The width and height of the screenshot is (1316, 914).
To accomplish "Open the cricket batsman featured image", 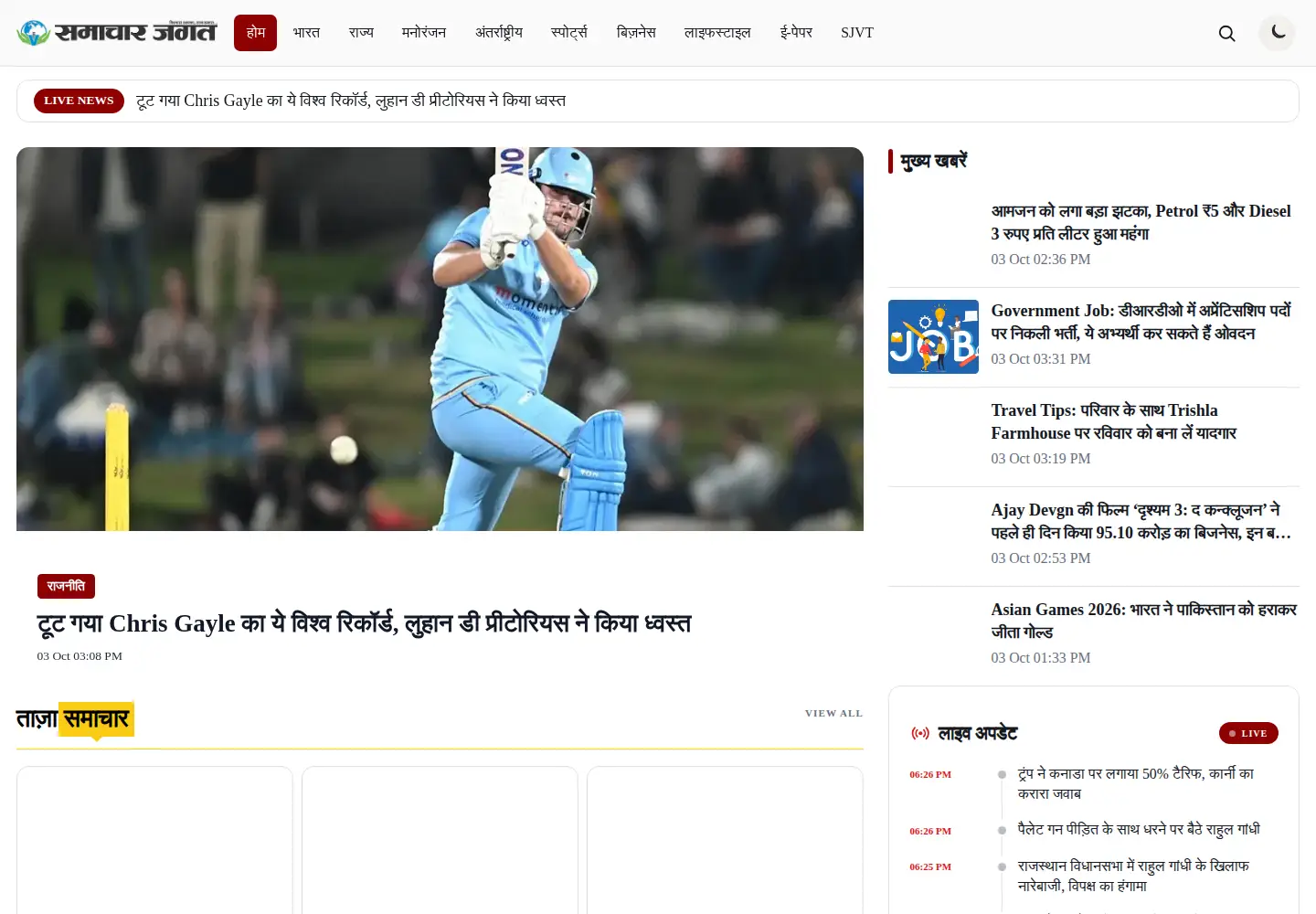I will coord(440,339).
